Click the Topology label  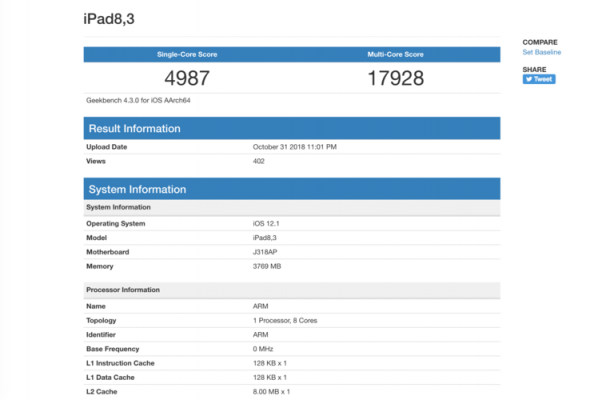[x=101, y=320]
